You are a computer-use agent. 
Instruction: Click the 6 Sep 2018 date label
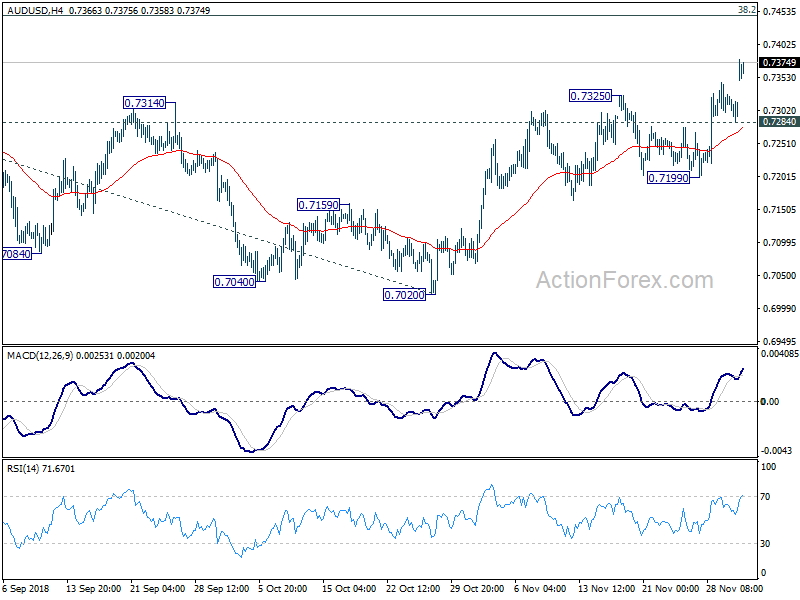(x=26, y=588)
